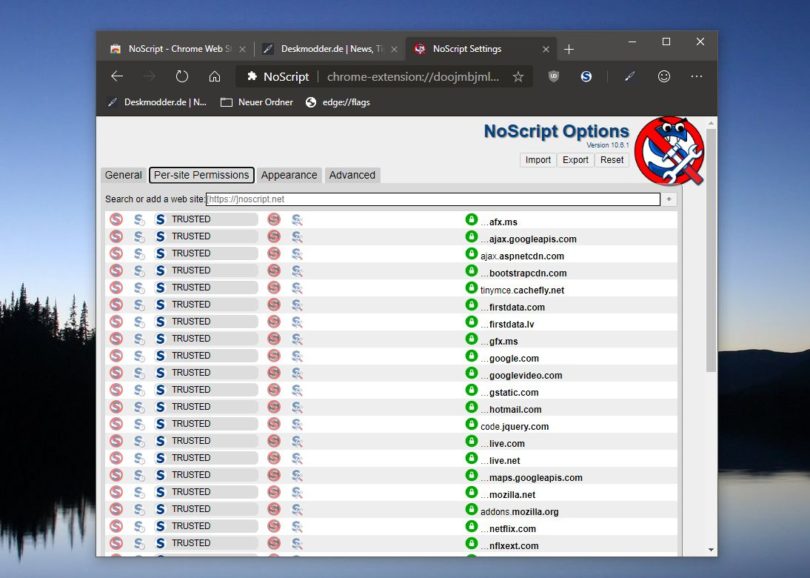This screenshot has height=578, width=810.
Task: Open the Appearance tab
Action: pyautogui.click(x=289, y=175)
